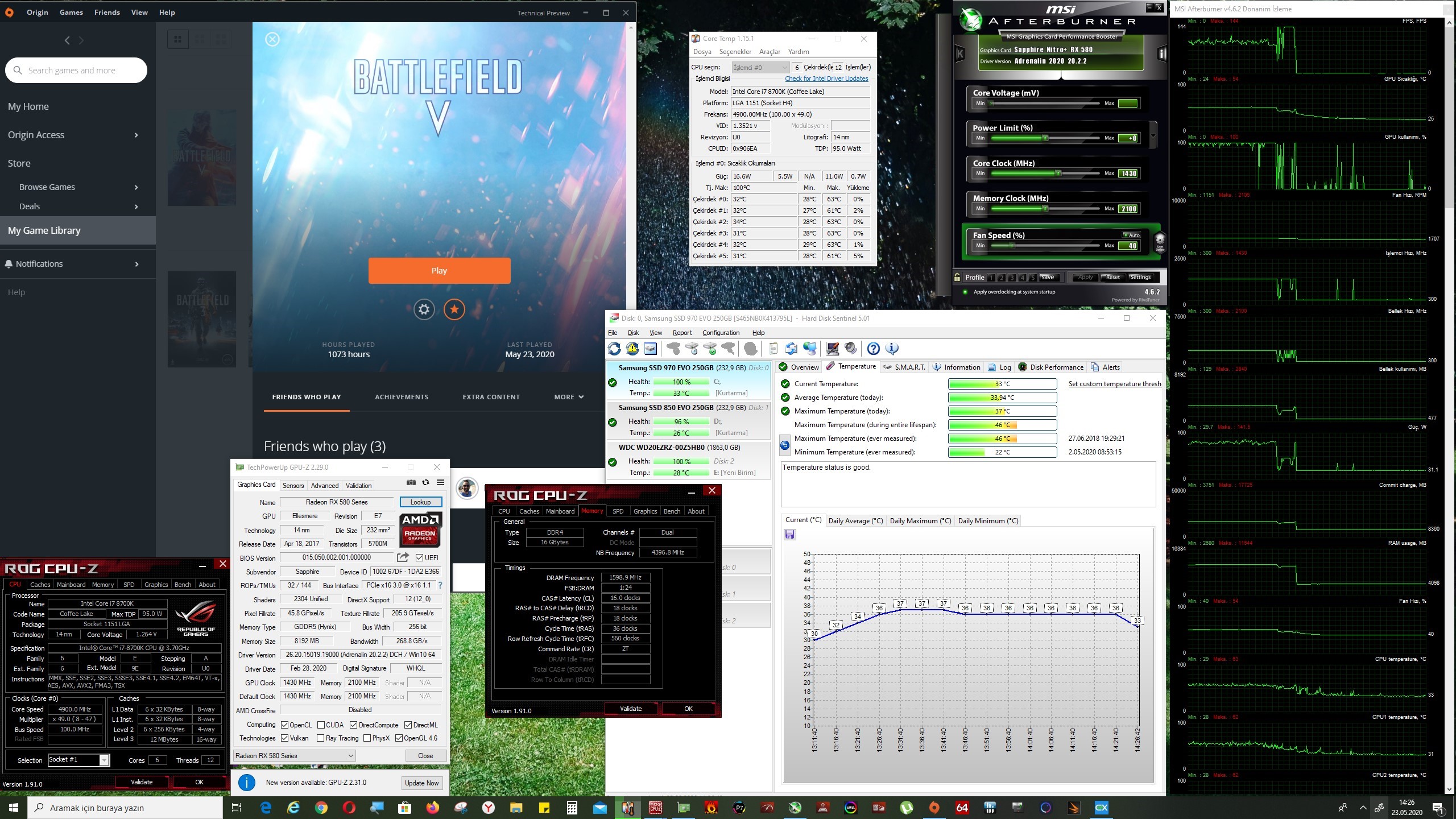
Task: Click Update Now in the GPU-Z notification
Action: pos(421,783)
